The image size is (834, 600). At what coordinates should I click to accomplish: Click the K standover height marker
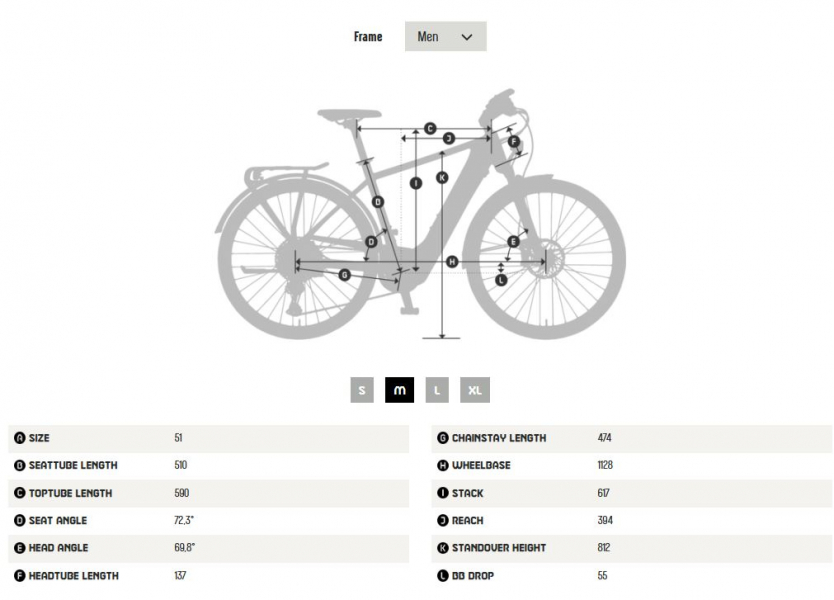pyautogui.click(x=442, y=177)
